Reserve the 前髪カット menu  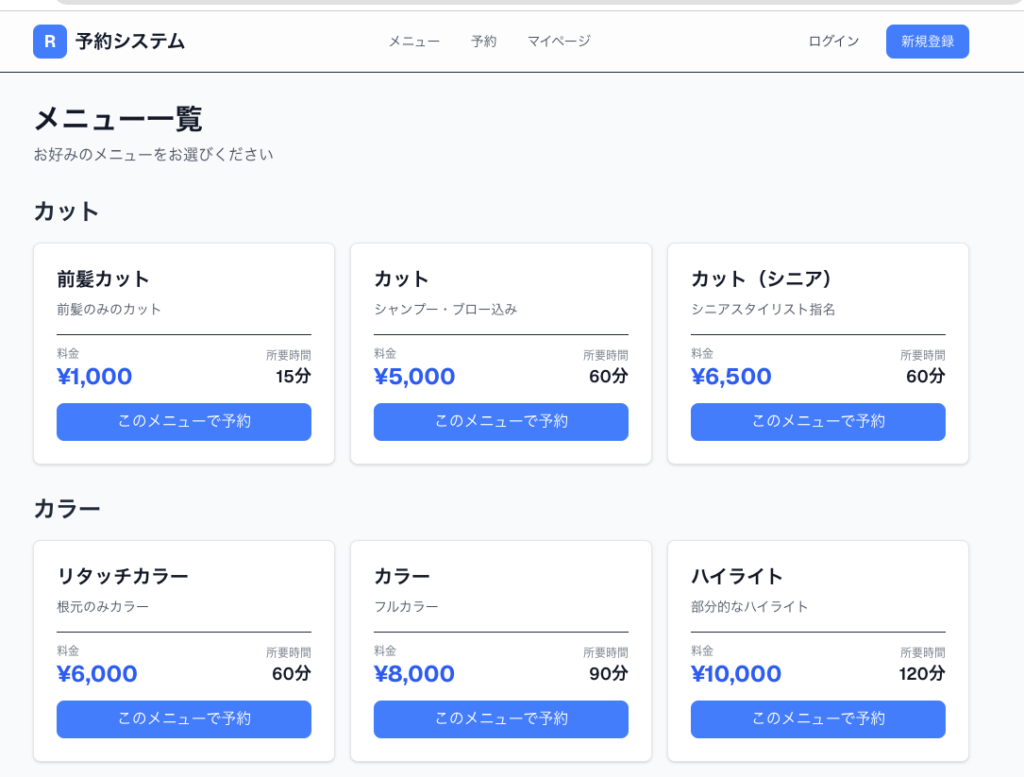(184, 421)
